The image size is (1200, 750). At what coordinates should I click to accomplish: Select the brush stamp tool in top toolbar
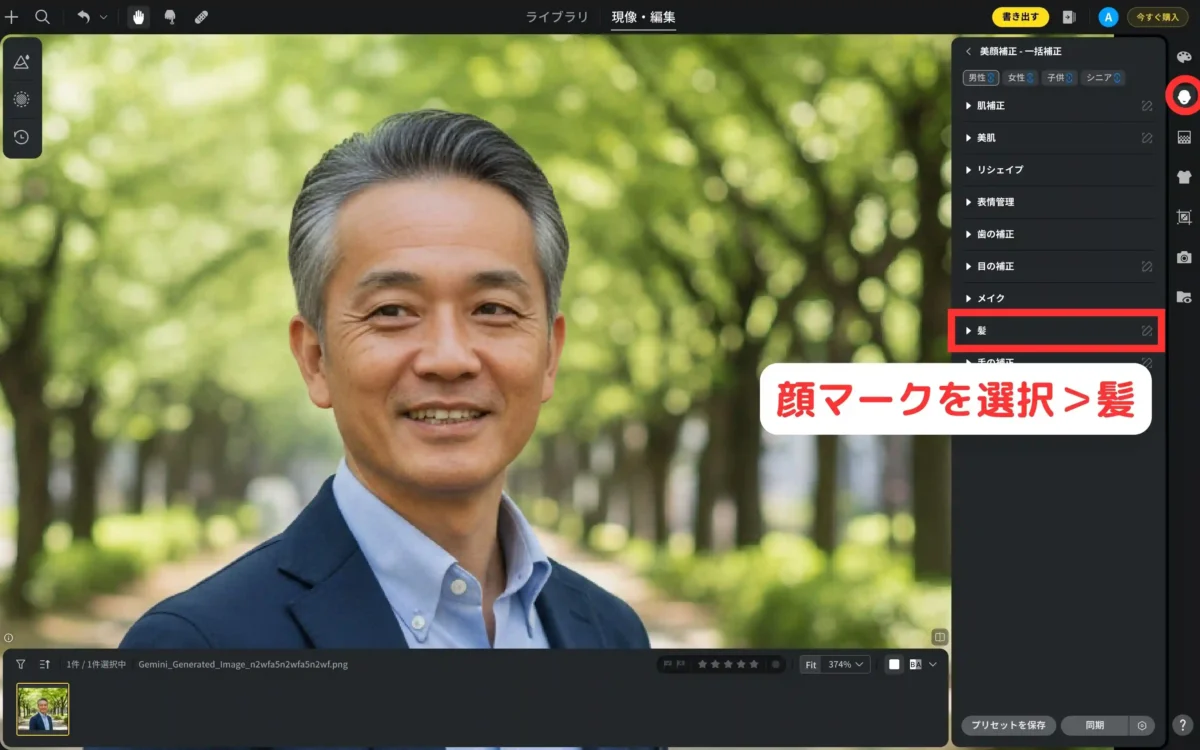click(170, 17)
